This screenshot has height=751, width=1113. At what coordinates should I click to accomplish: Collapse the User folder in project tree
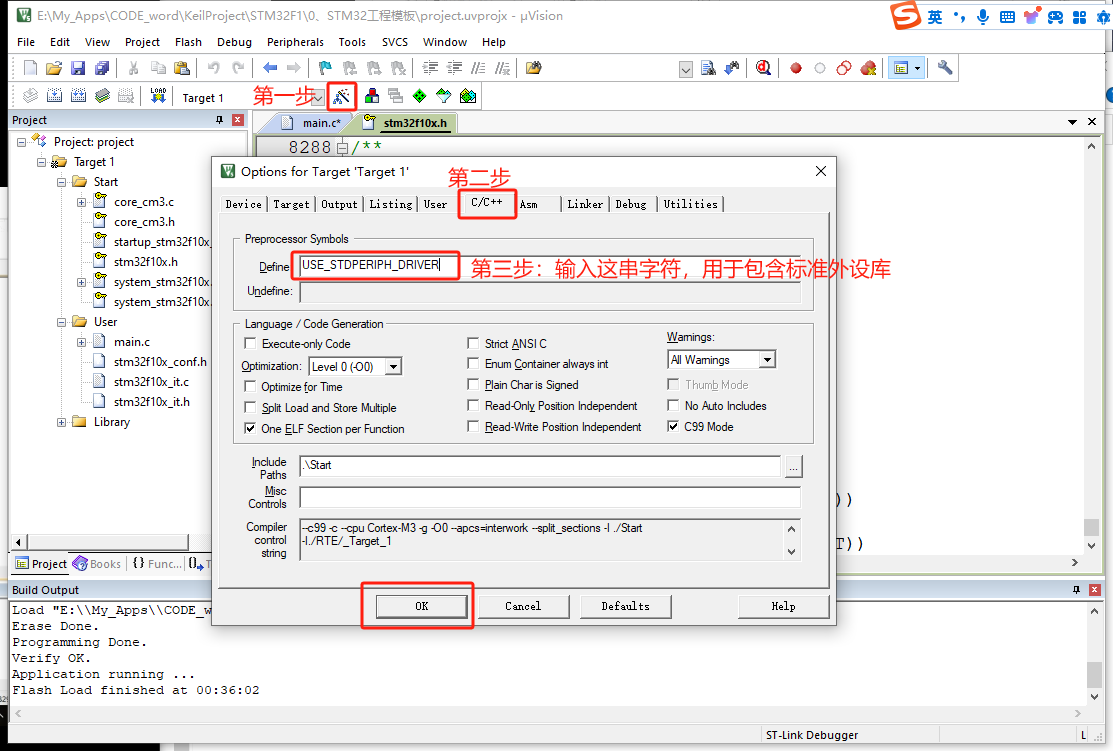(62, 322)
